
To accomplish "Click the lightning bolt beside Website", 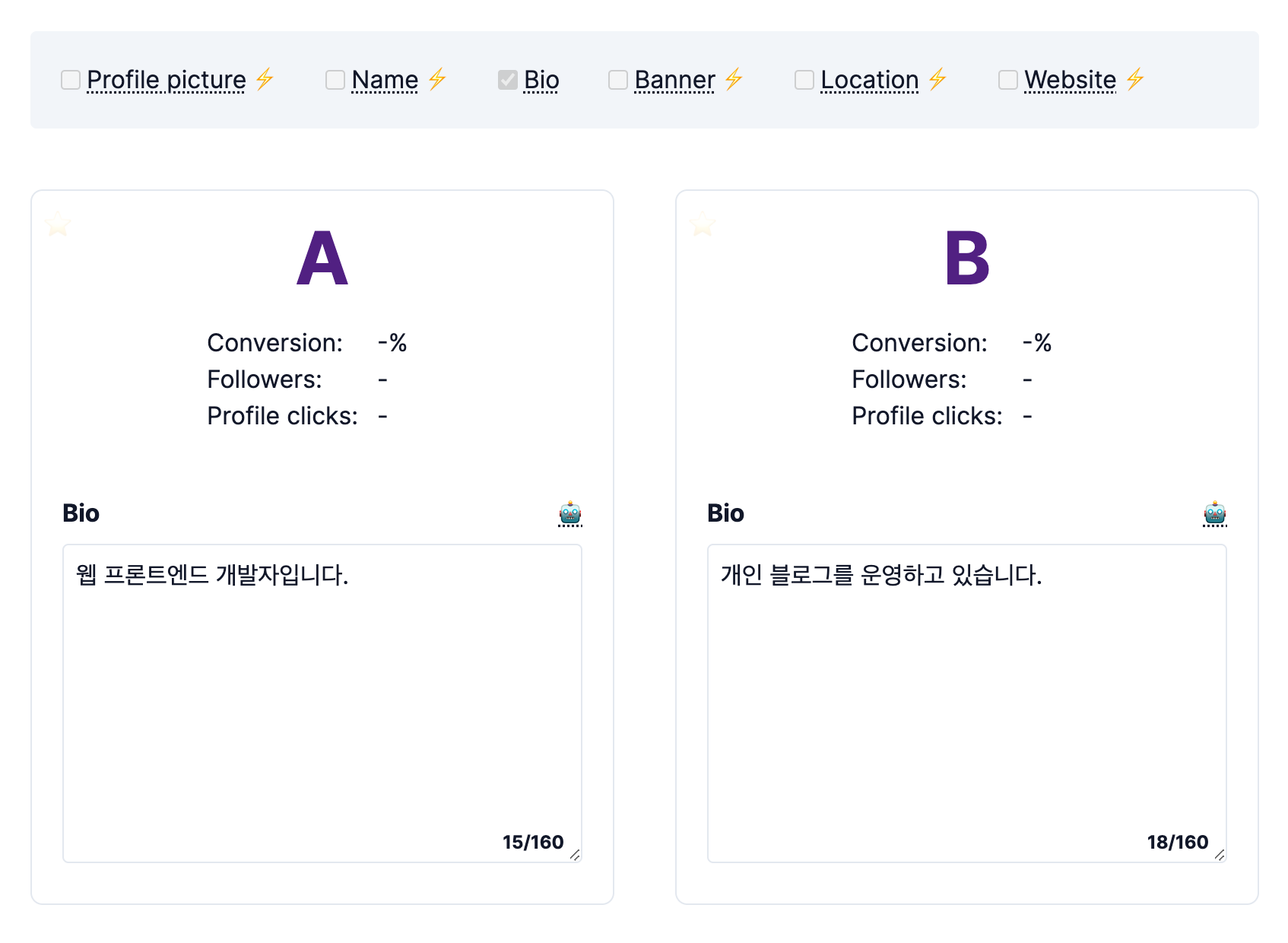I will coord(1135,79).
